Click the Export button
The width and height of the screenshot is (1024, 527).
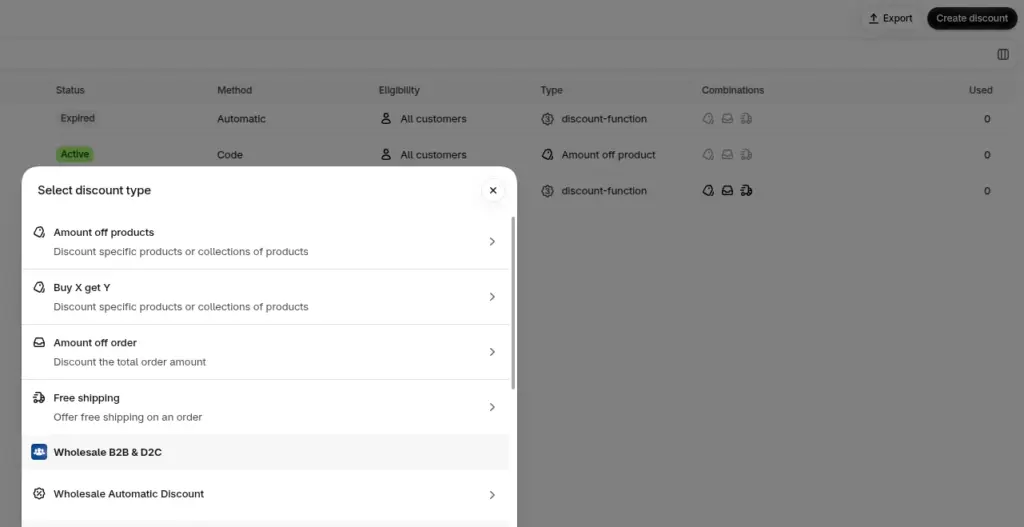(890, 18)
